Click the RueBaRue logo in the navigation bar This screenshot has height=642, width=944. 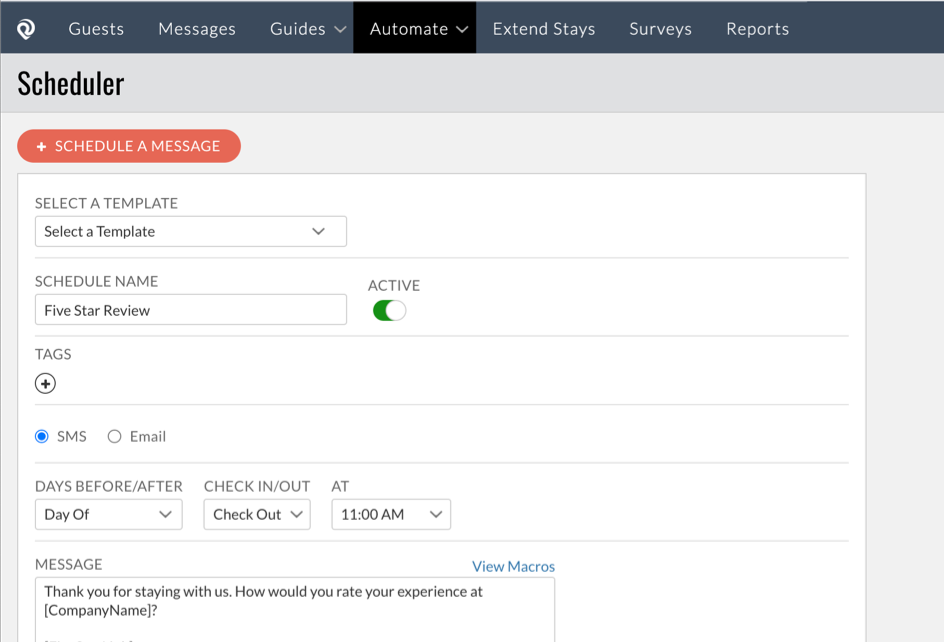point(24,27)
